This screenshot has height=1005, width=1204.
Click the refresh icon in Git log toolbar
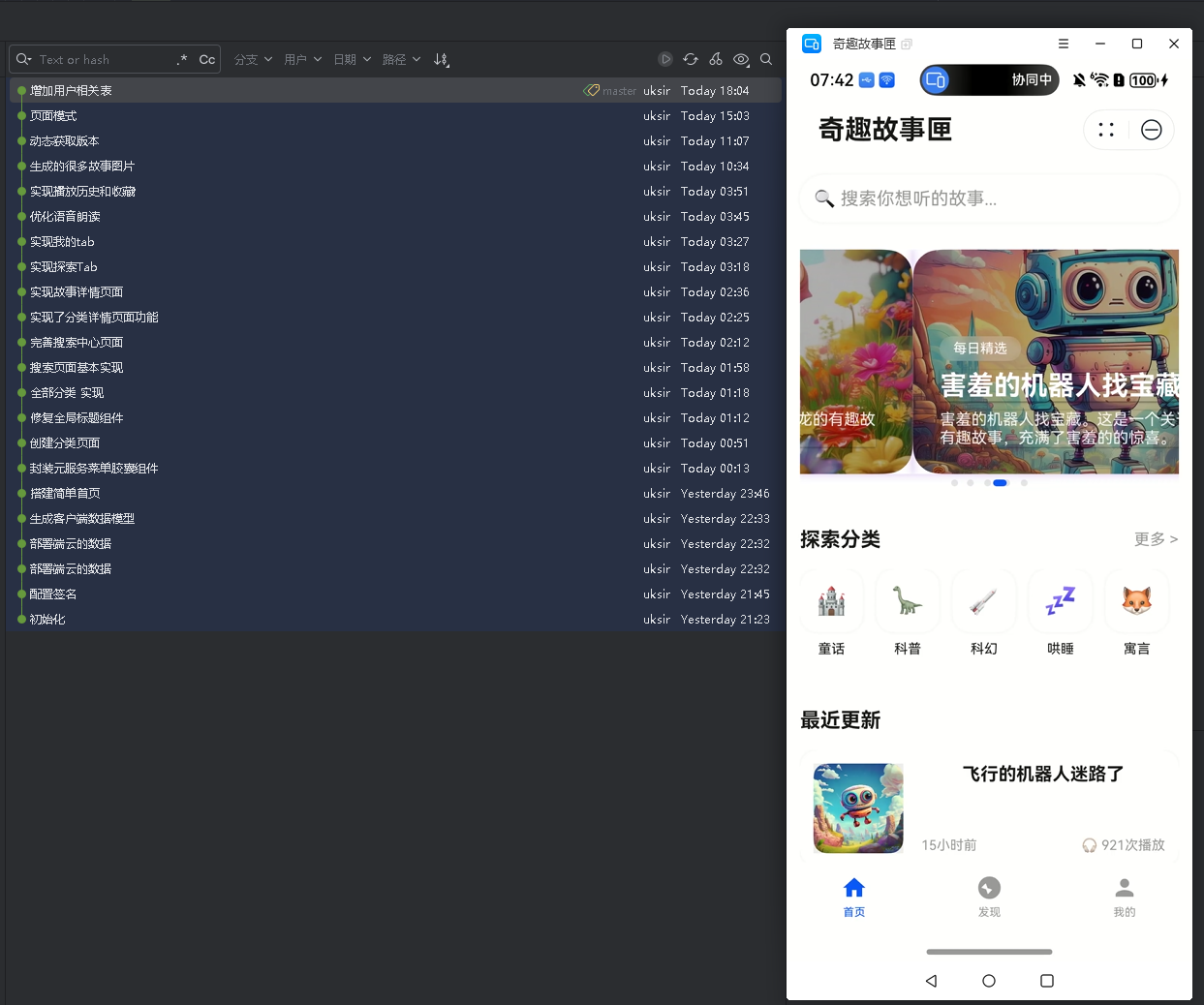point(691,59)
